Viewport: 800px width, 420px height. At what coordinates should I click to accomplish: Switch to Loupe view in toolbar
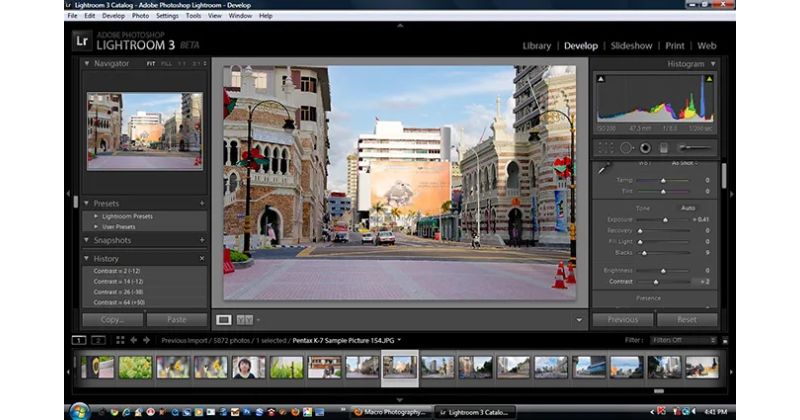[223, 319]
